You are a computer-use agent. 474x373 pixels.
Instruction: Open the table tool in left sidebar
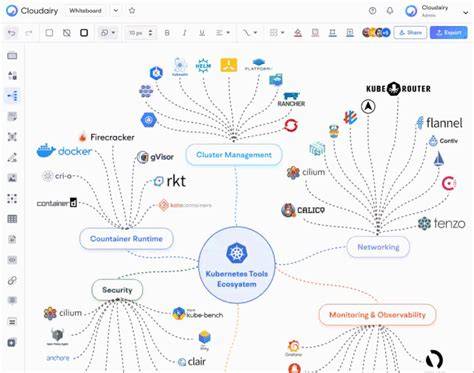(12, 219)
